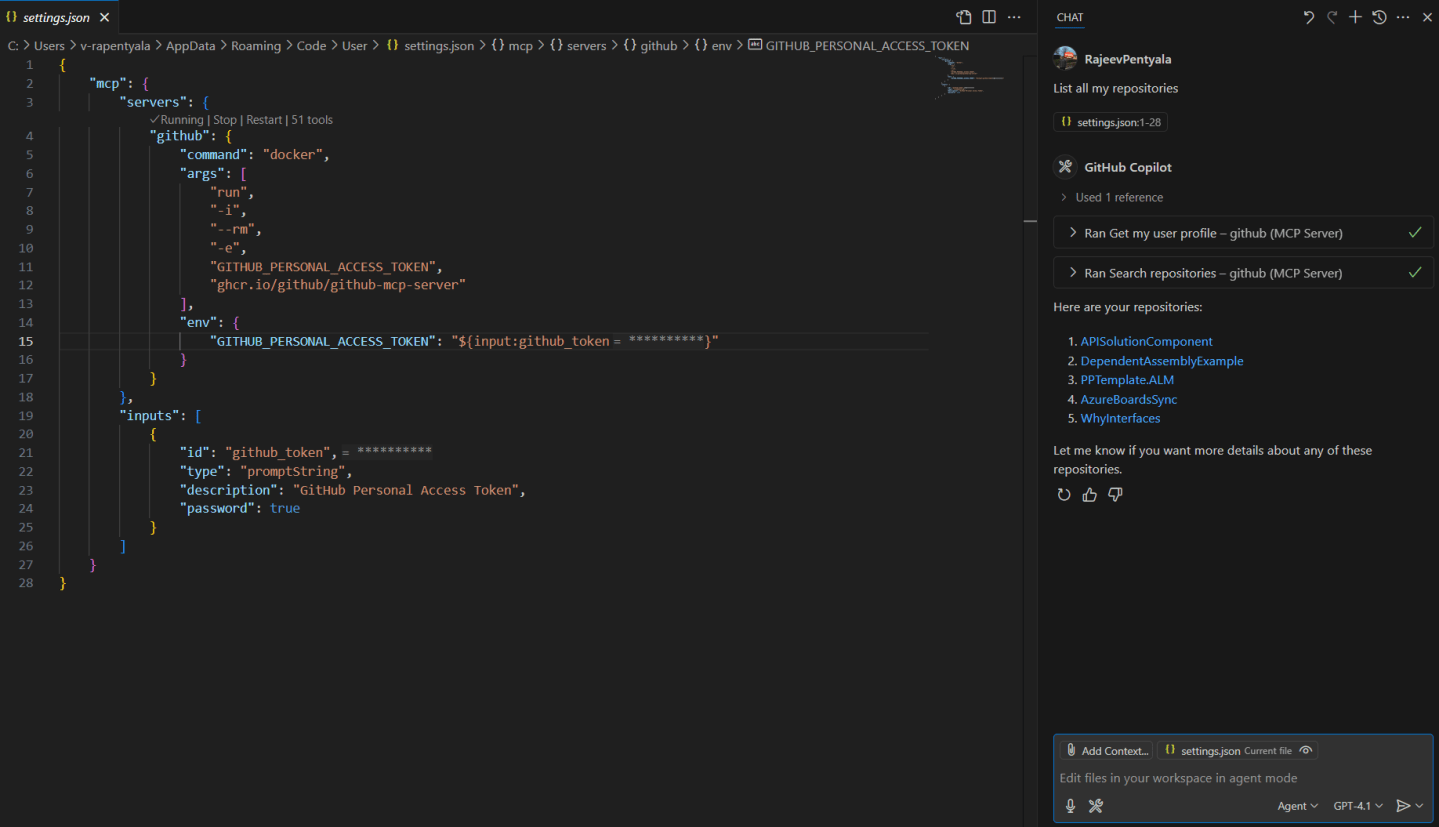Open the AzureBoardsSync repository link
Image resolution: width=1439 pixels, height=827 pixels.
click(1128, 399)
